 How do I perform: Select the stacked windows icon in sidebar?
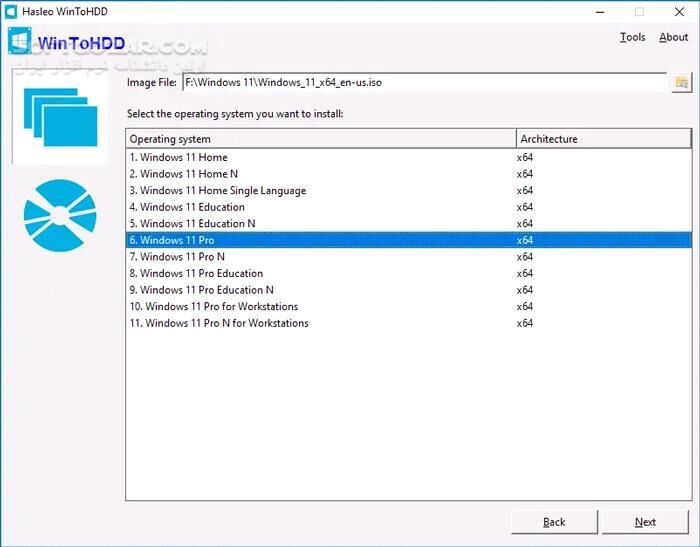pos(60,117)
